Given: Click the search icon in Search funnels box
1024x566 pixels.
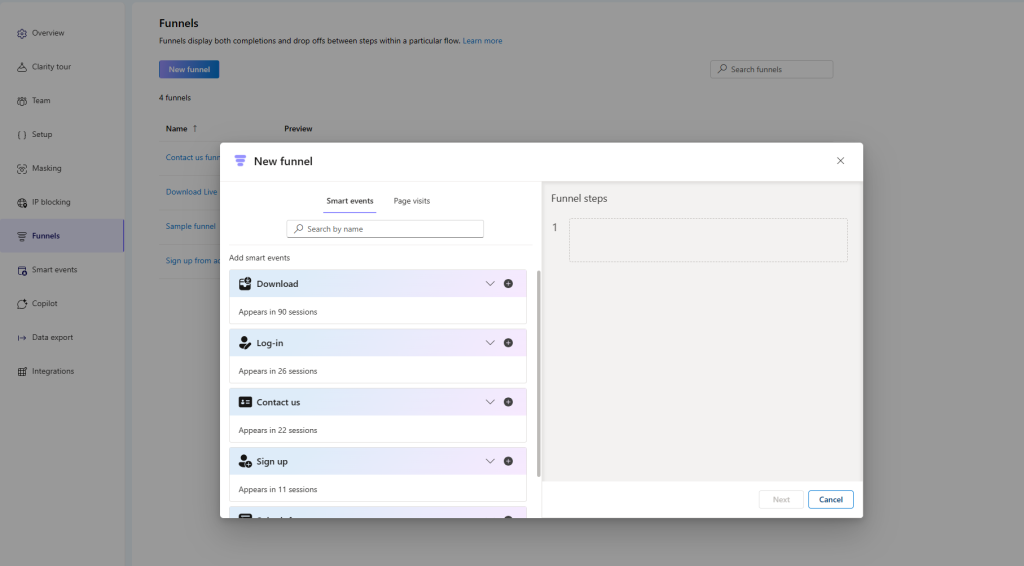Looking at the screenshot, I should coord(722,69).
